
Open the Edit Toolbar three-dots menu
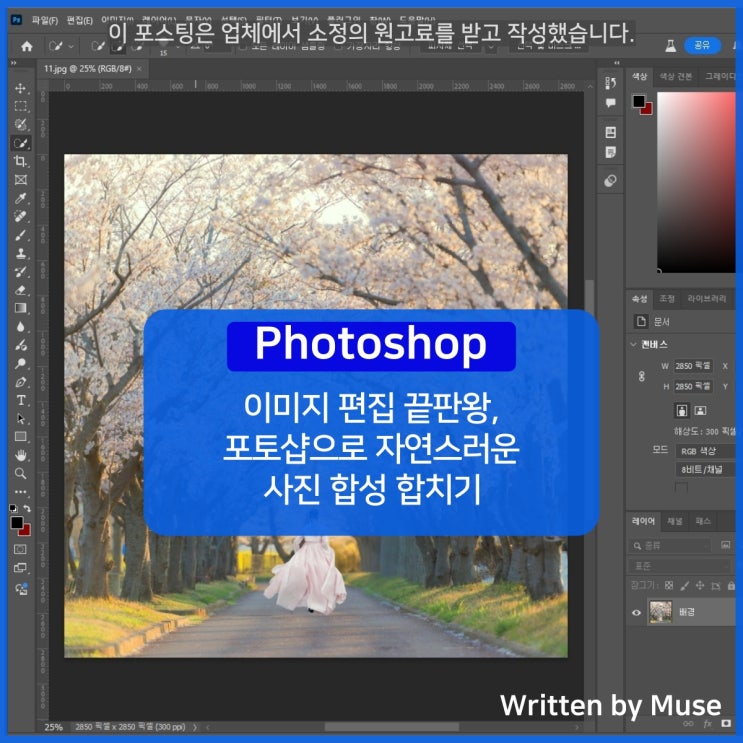click(20, 492)
